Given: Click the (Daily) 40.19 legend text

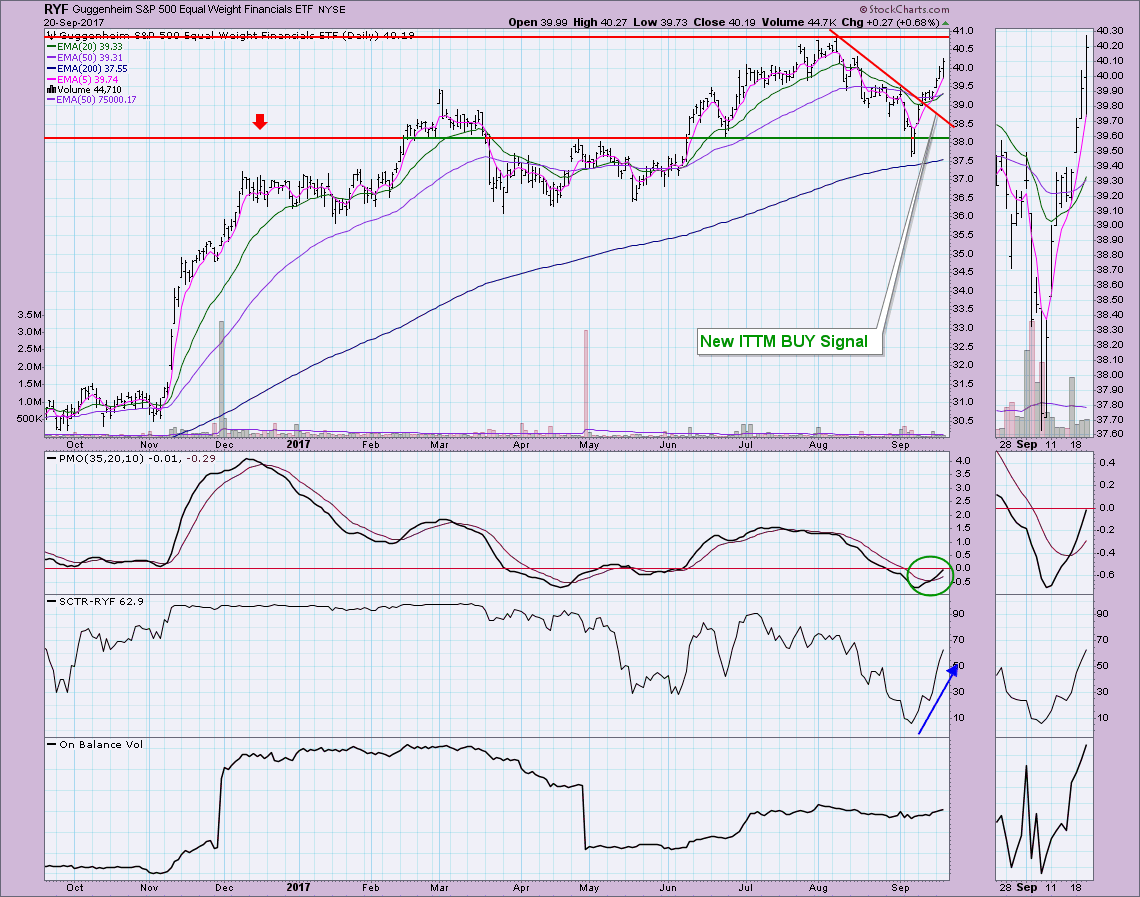Looking at the screenshot, I should click(x=378, y=36).
